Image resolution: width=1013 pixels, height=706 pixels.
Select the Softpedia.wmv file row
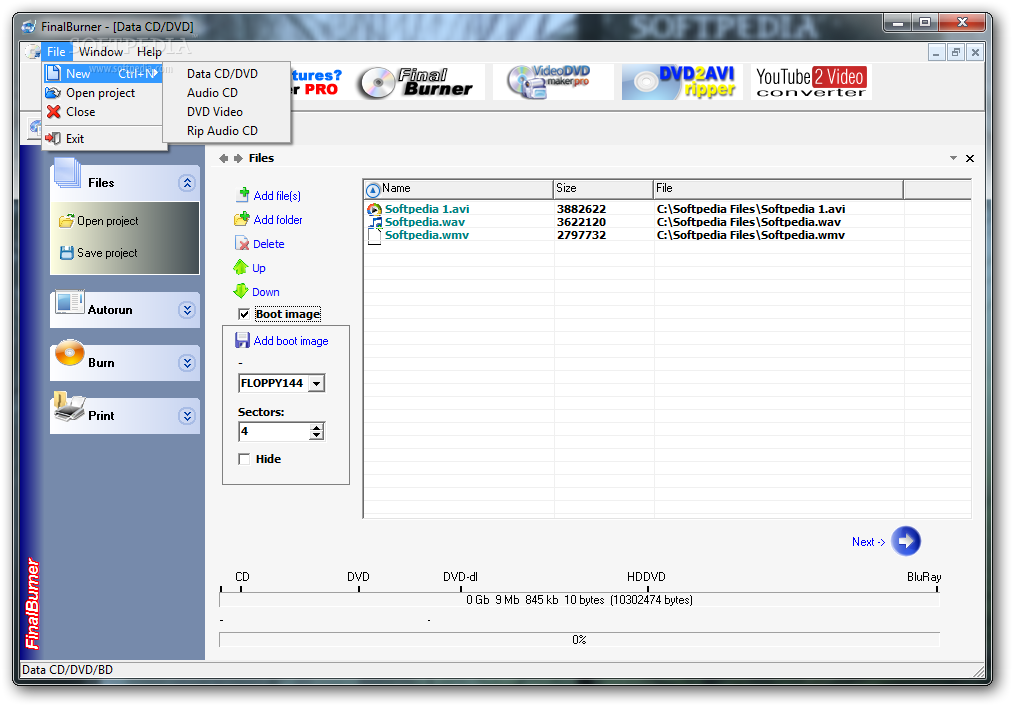coord(667,235)
